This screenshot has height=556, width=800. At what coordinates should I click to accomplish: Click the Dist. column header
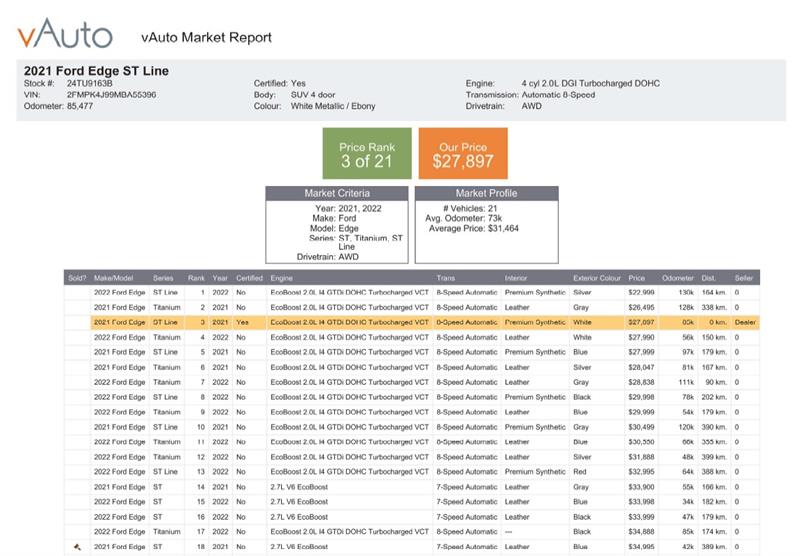tap(708, 278)
